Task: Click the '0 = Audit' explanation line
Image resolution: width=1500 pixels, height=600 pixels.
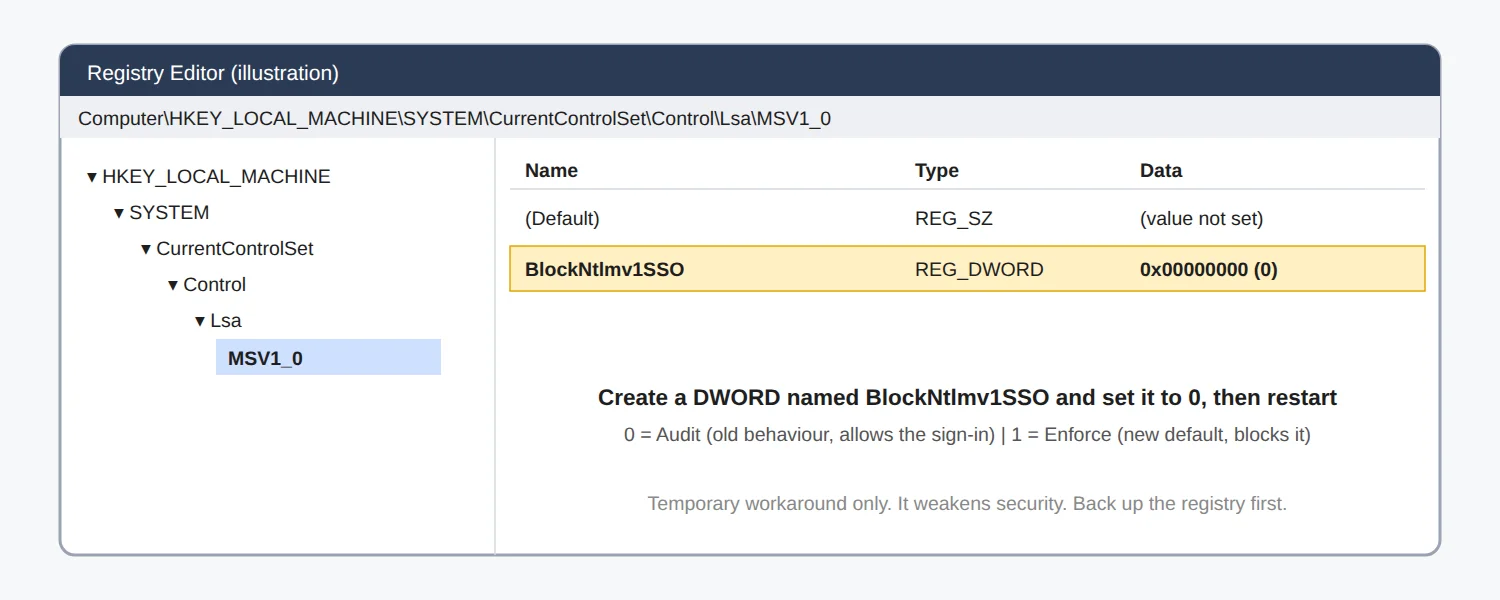Action: pos(967,435)
